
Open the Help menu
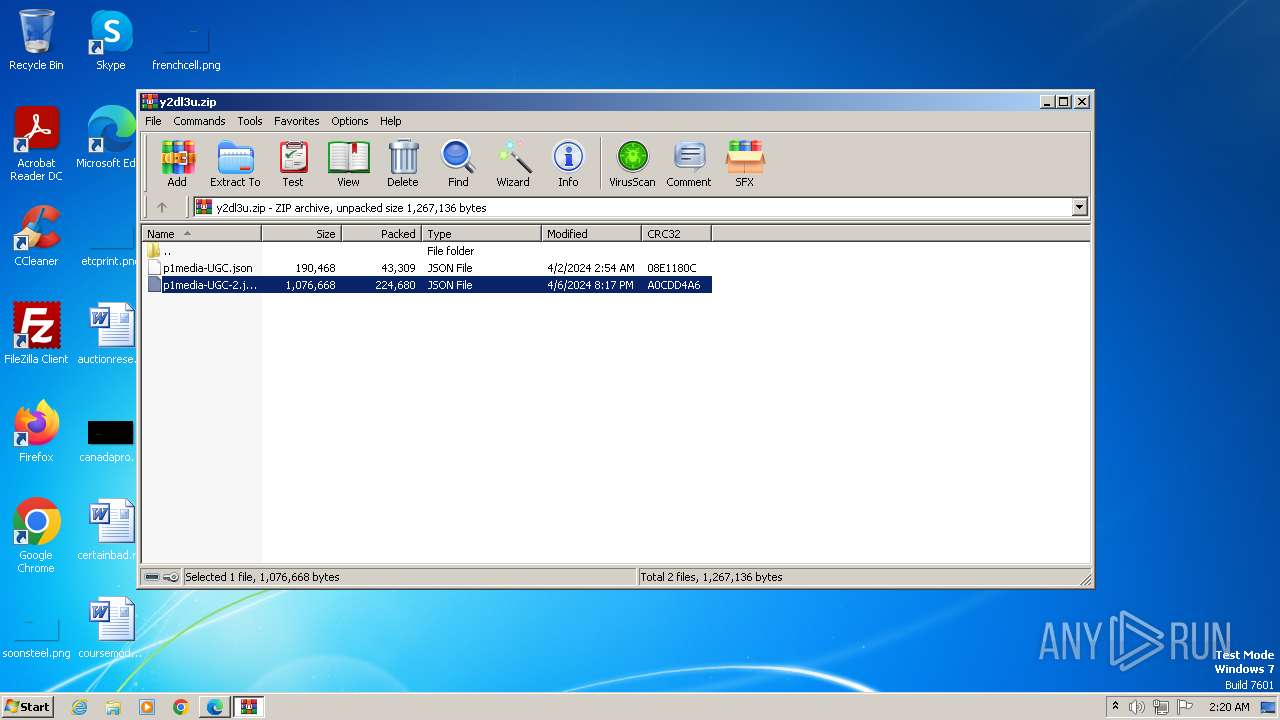coord(391,121)
